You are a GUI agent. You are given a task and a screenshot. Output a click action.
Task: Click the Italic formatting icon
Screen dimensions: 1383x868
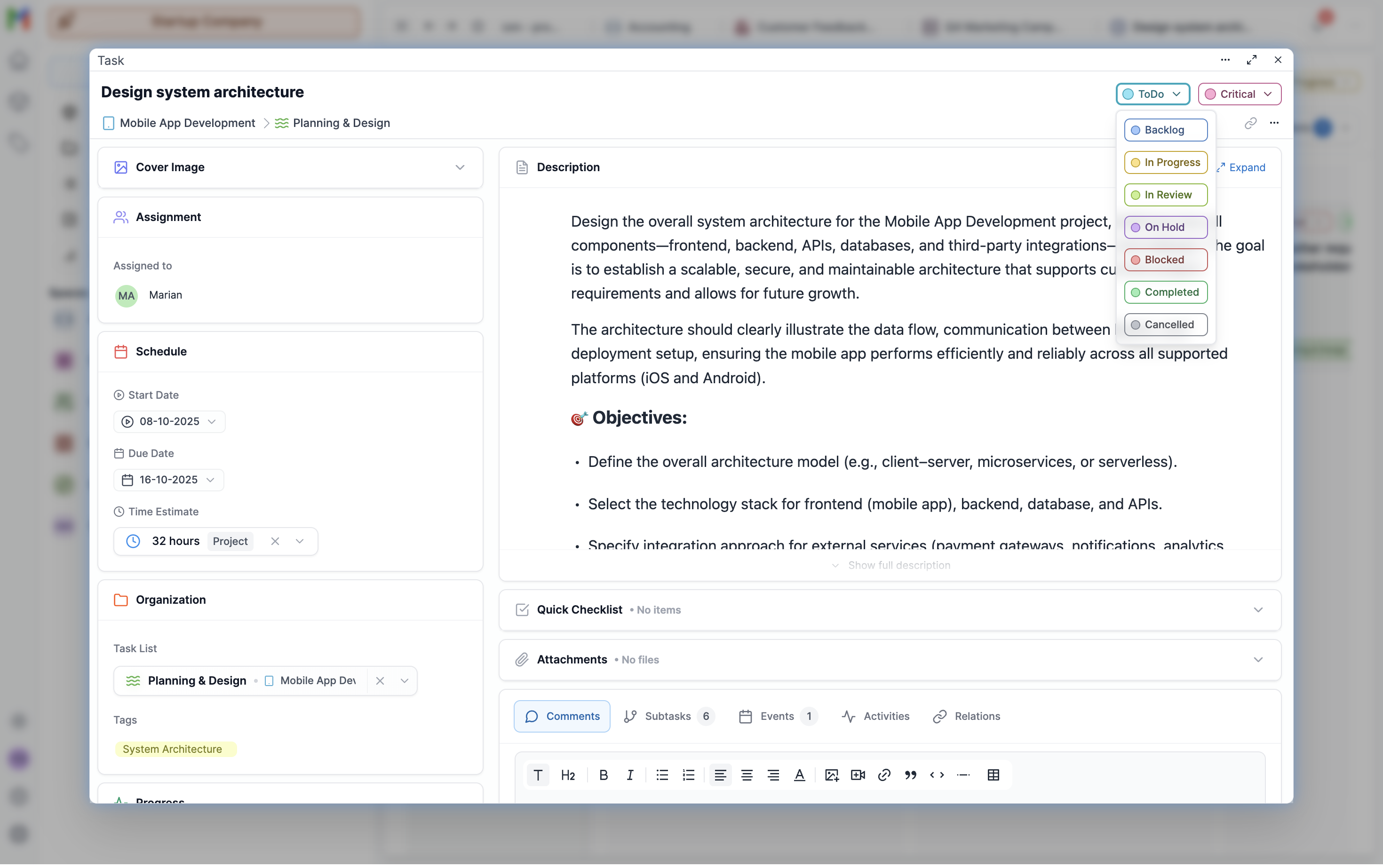630,775
